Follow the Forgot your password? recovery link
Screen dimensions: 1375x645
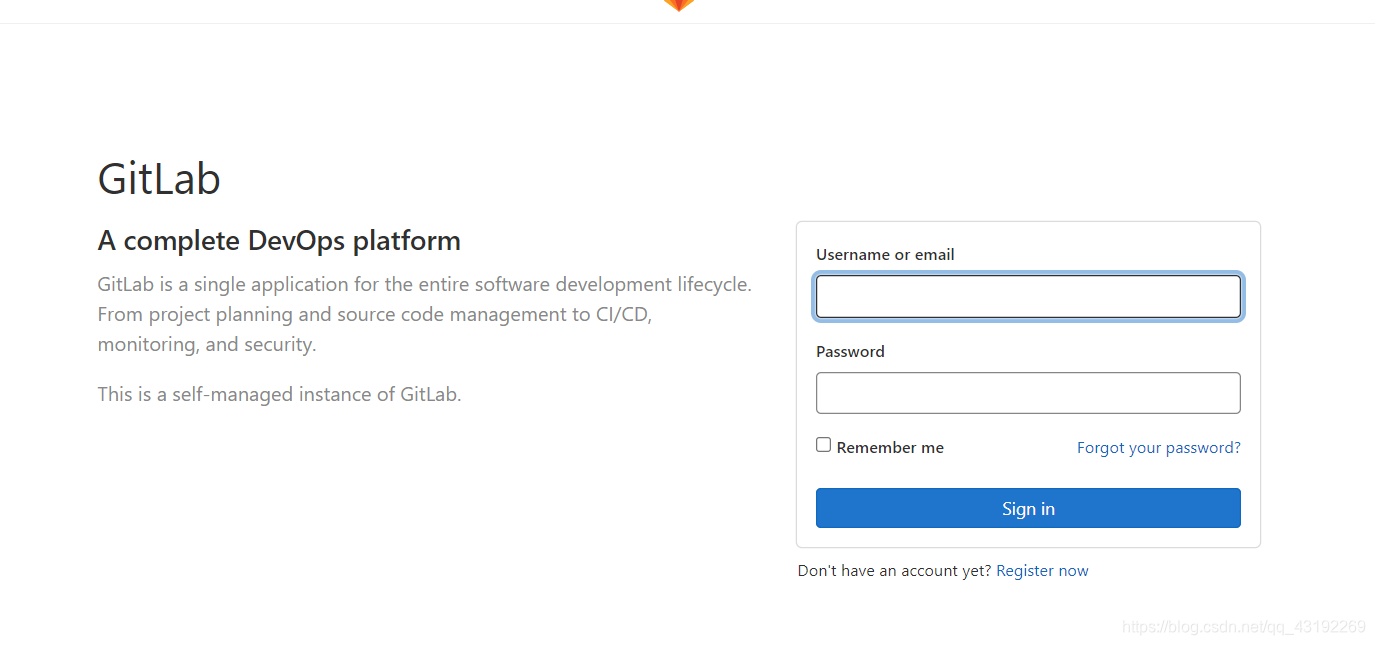pos(1158,447)
